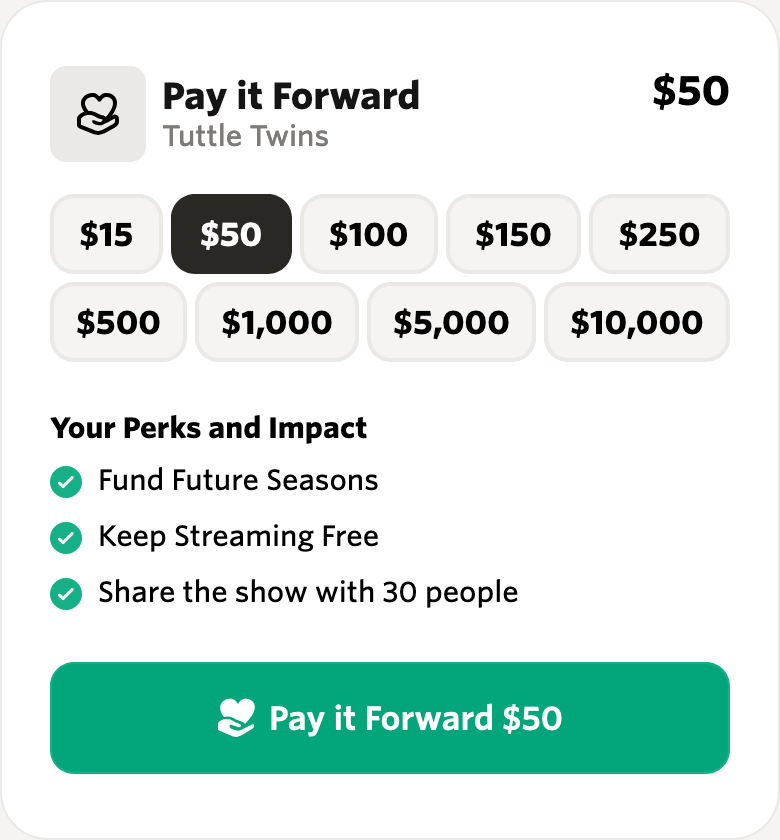Click the heart-in-hand icon beside the title
Viewport: 780px width, 840px height.
coord(98,114)
